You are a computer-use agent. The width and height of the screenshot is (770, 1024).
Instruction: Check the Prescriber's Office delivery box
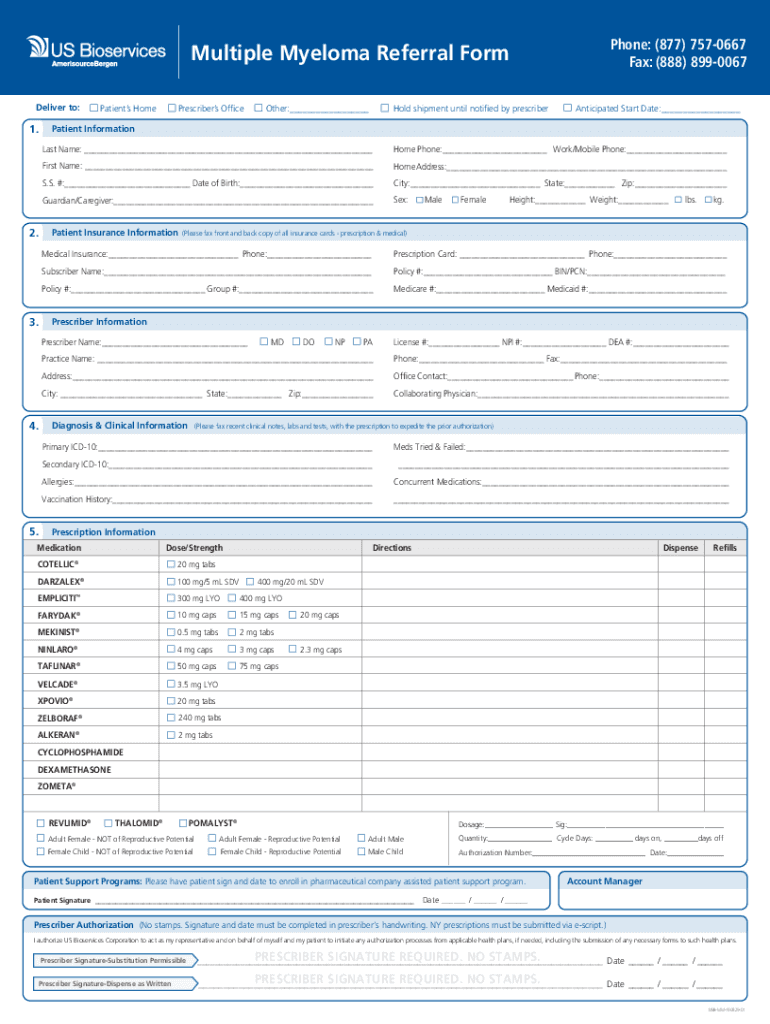point(172,108)
